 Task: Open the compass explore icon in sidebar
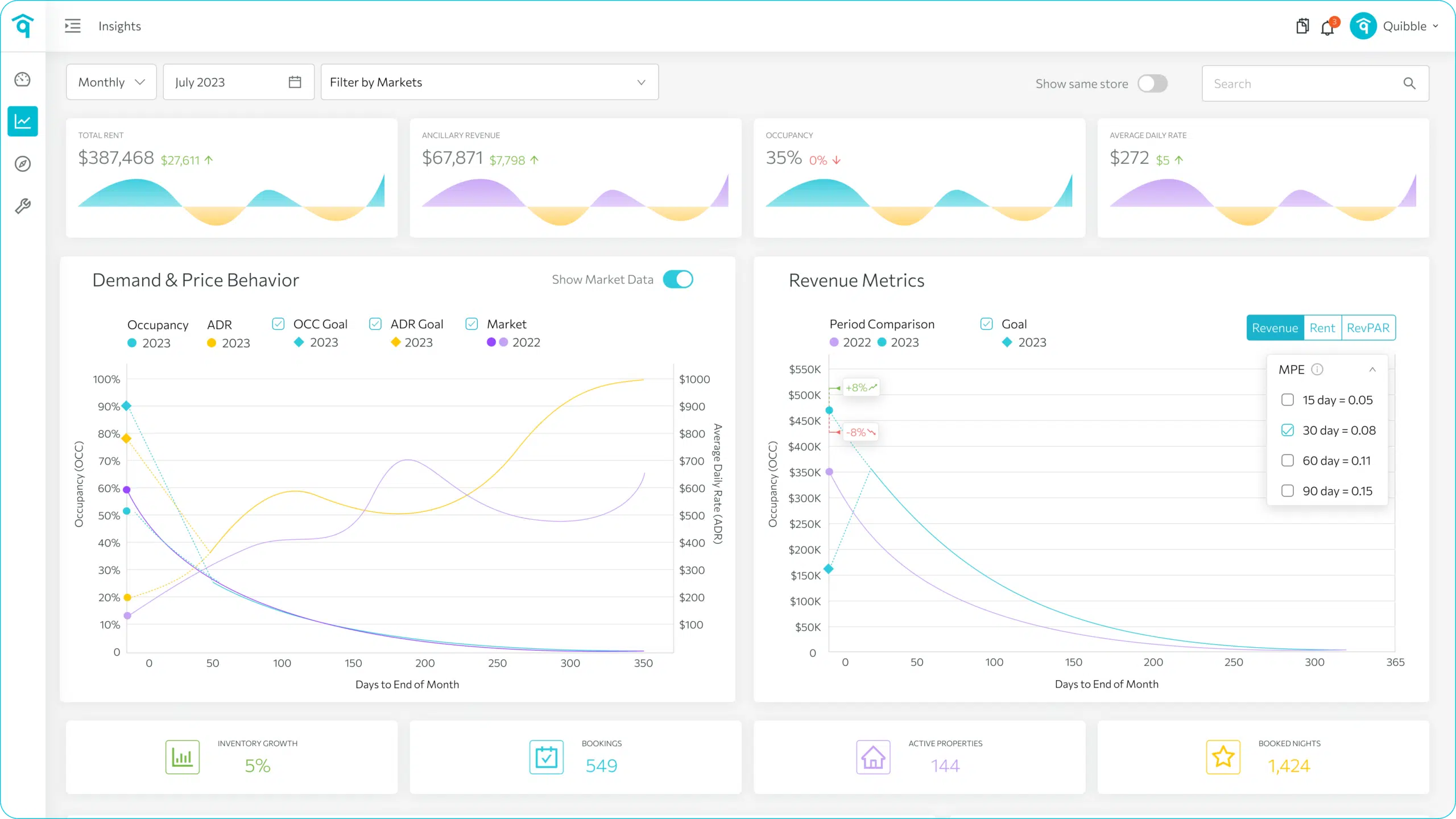tap(23, 164)
